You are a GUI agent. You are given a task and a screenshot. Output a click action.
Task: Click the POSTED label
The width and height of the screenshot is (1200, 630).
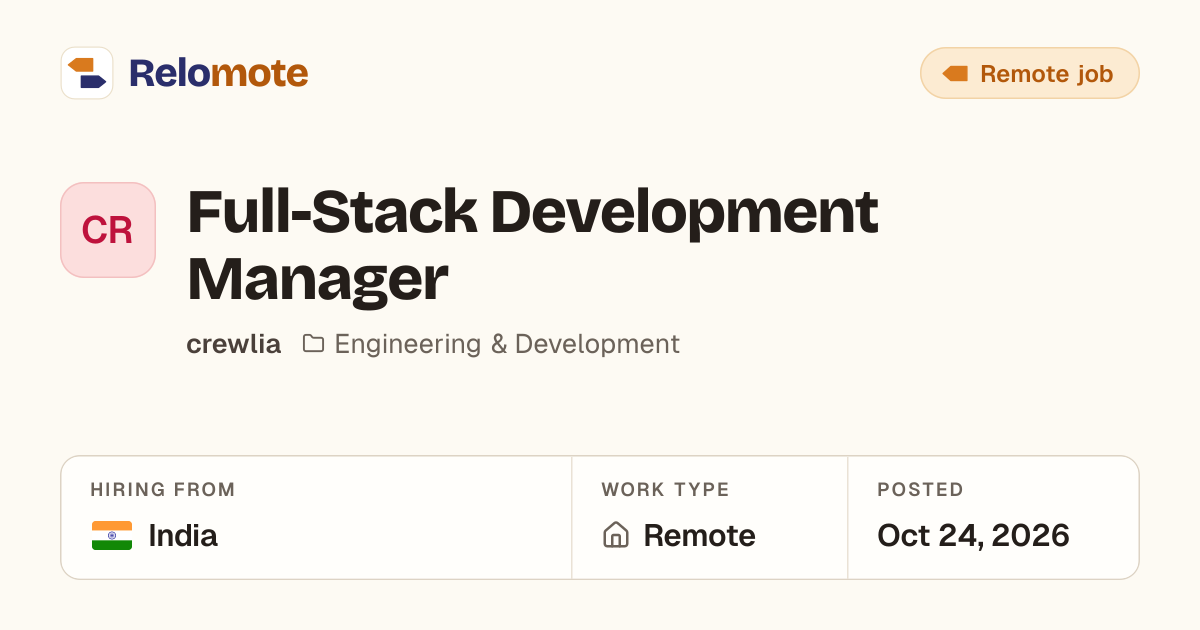[920, 490]
